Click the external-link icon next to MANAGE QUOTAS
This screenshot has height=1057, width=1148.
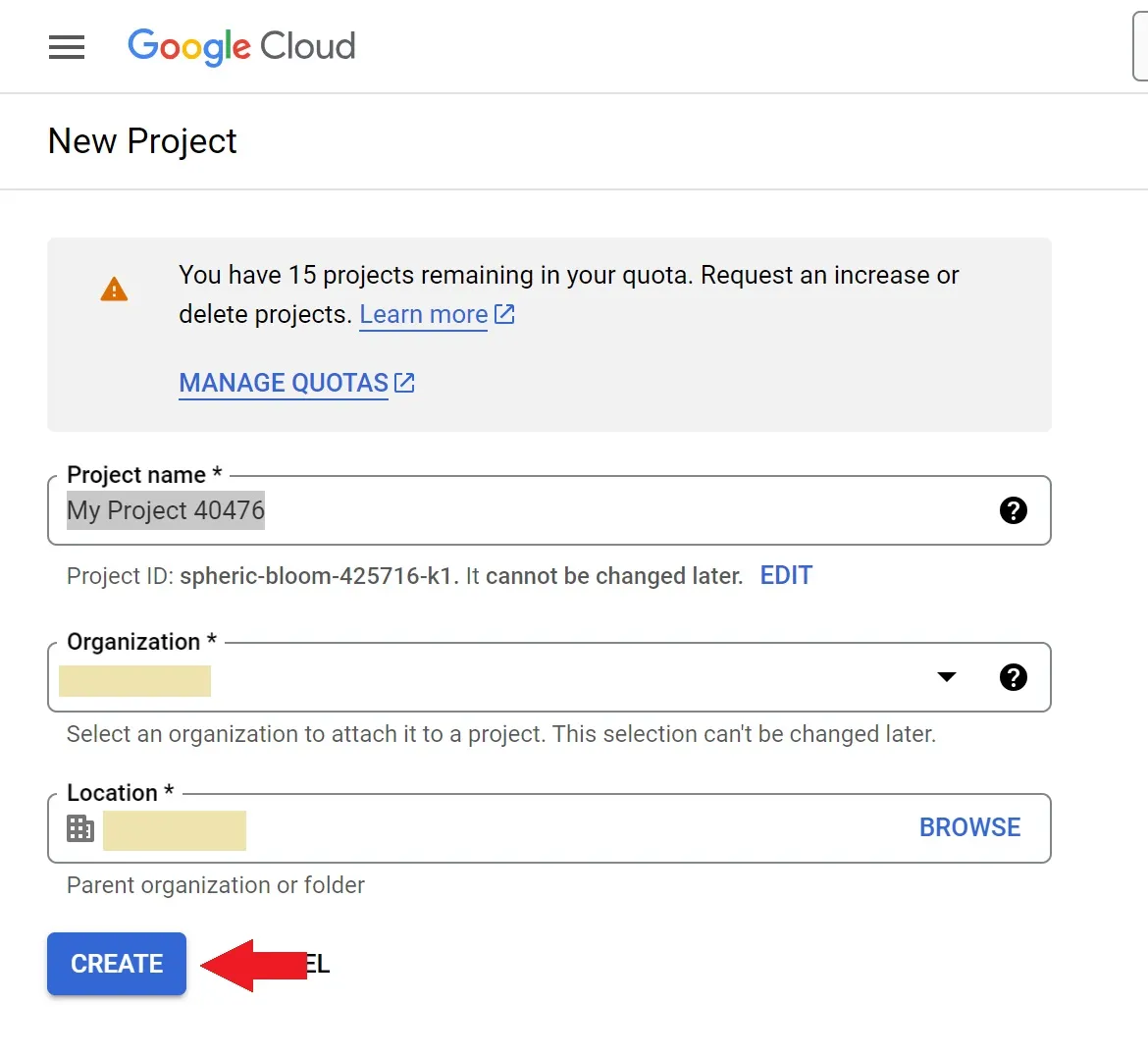(404, 383)
